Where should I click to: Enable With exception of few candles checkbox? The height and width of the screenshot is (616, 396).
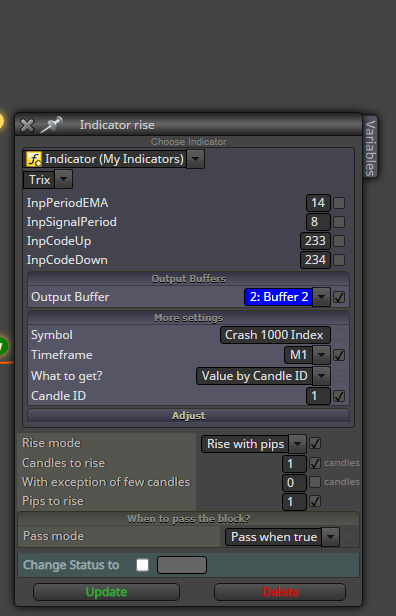(x=315, y=482)
